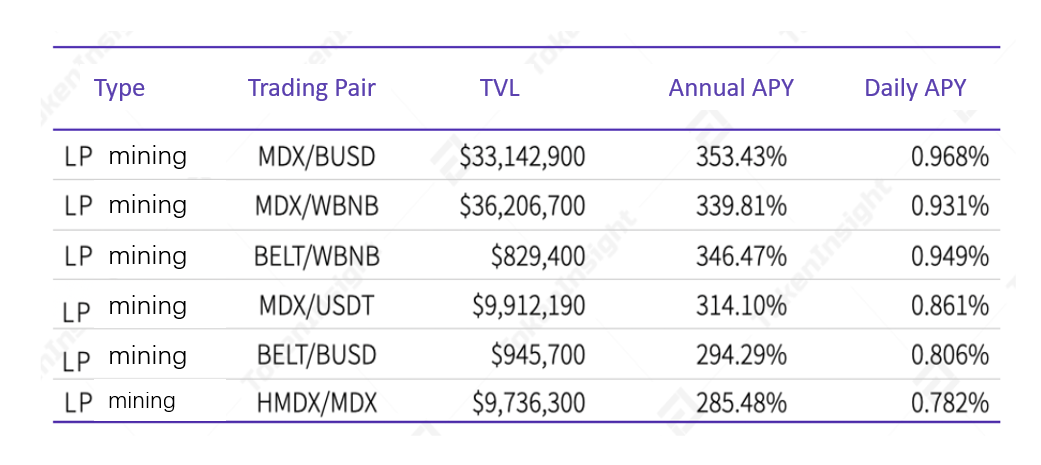
Task: Click the HMDX/MDX trading pair
Action: [x=317, y=403]
